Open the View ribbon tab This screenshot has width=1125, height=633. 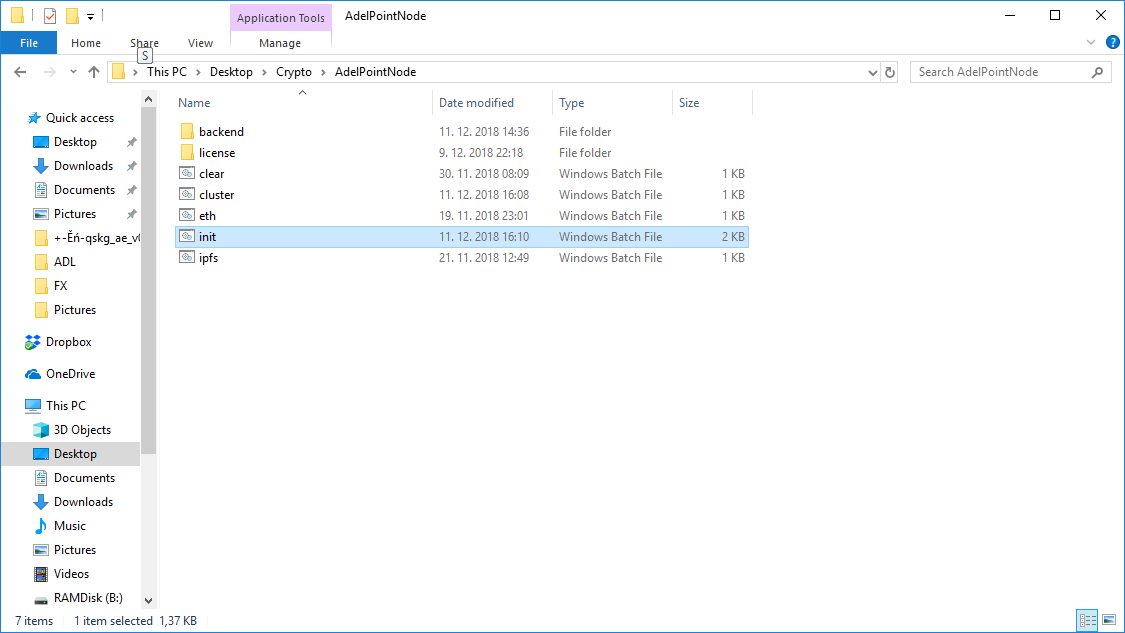pyautogui.click(x=200, y=43)
